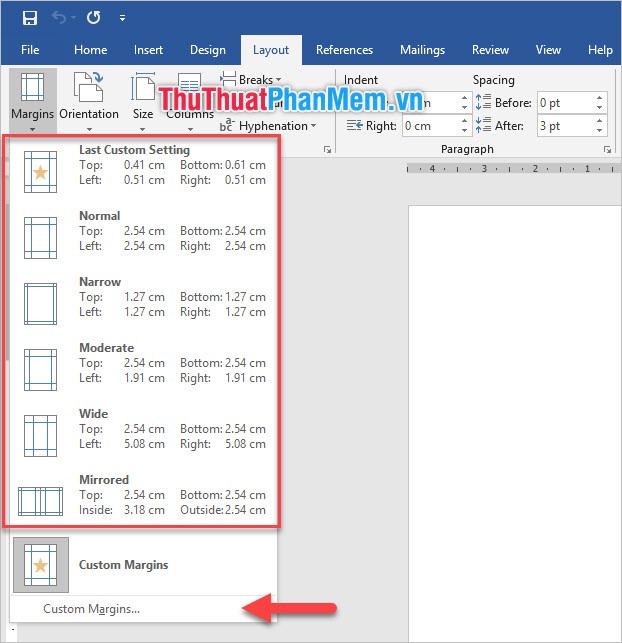
Task: Open the Help tab
Action: [600, 50]
